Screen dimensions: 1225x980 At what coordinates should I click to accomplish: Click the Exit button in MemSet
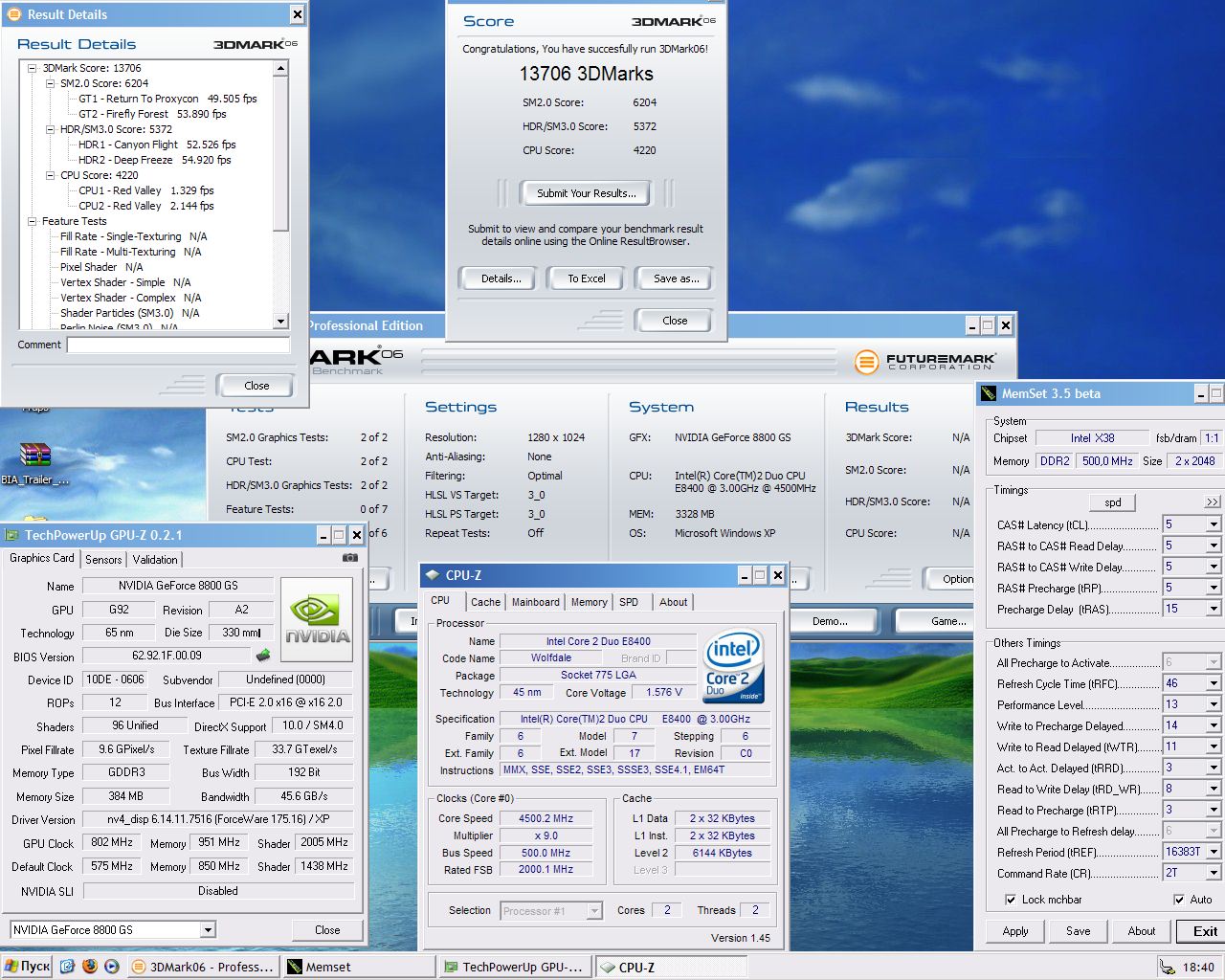pos(1204,931)
